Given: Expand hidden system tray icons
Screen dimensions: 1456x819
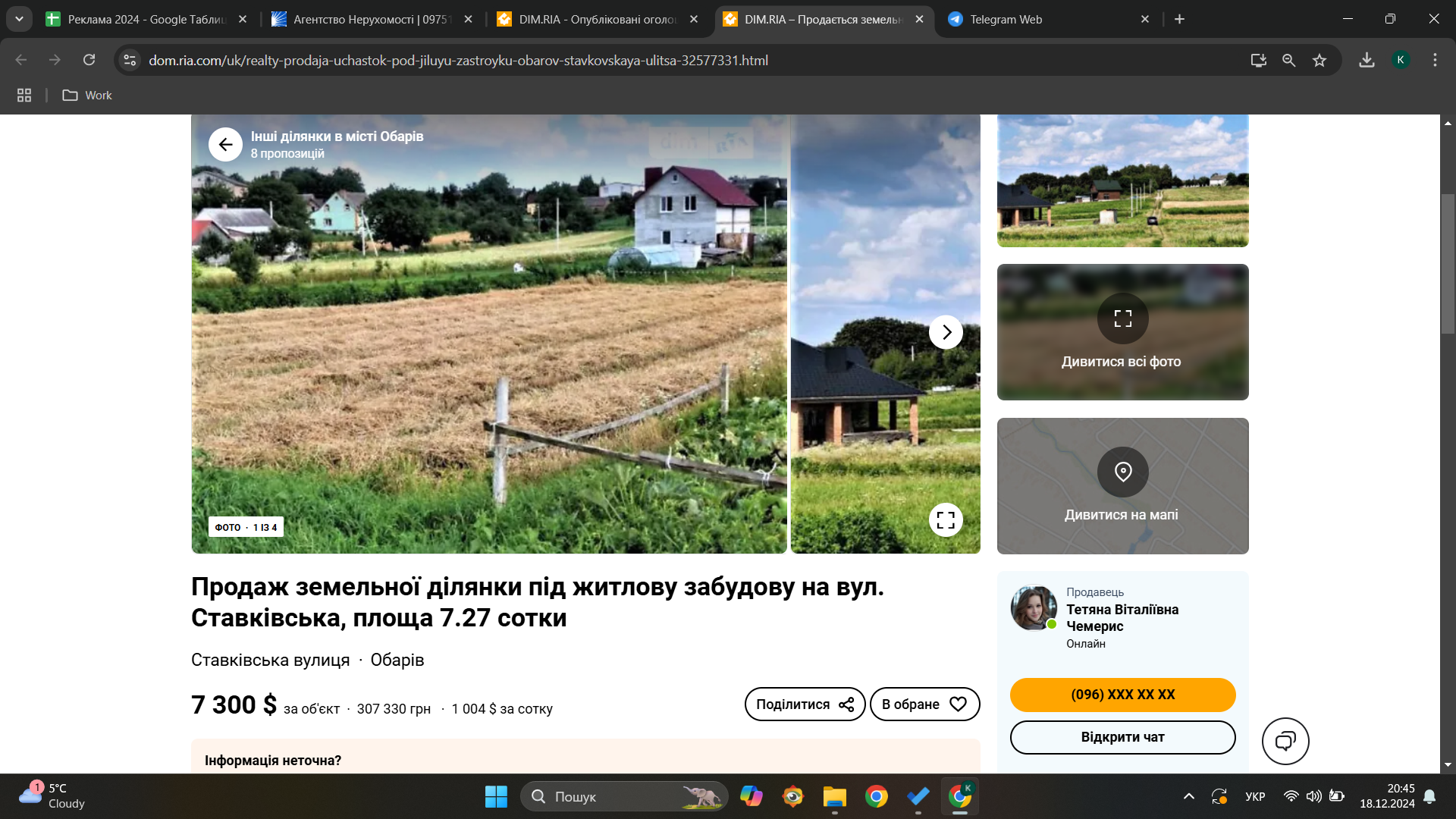Looking at the screenshot, I should pyautogui.click(x=1188, y=796).
